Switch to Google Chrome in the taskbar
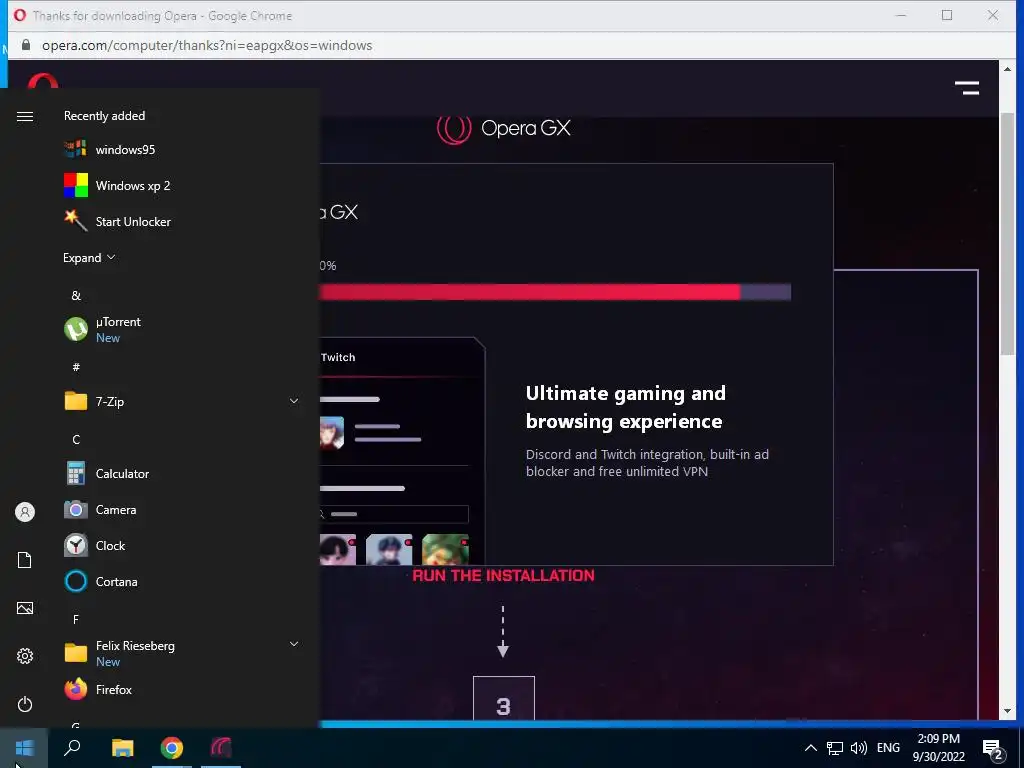The image size is (1024, 768). click(172, 748)
